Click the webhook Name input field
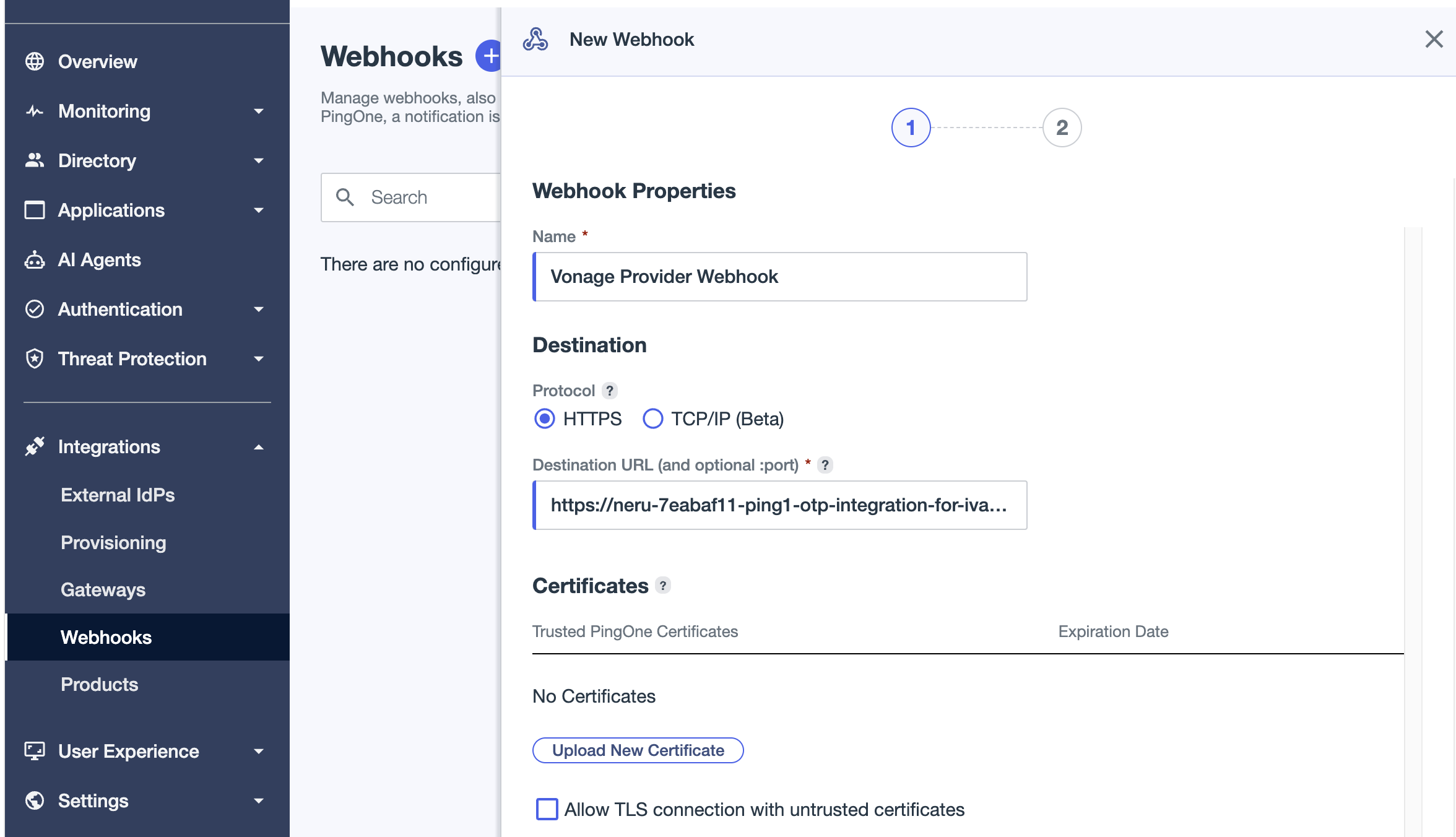Viewport: 1456px width, 837px height. click(x=780, y=277)
